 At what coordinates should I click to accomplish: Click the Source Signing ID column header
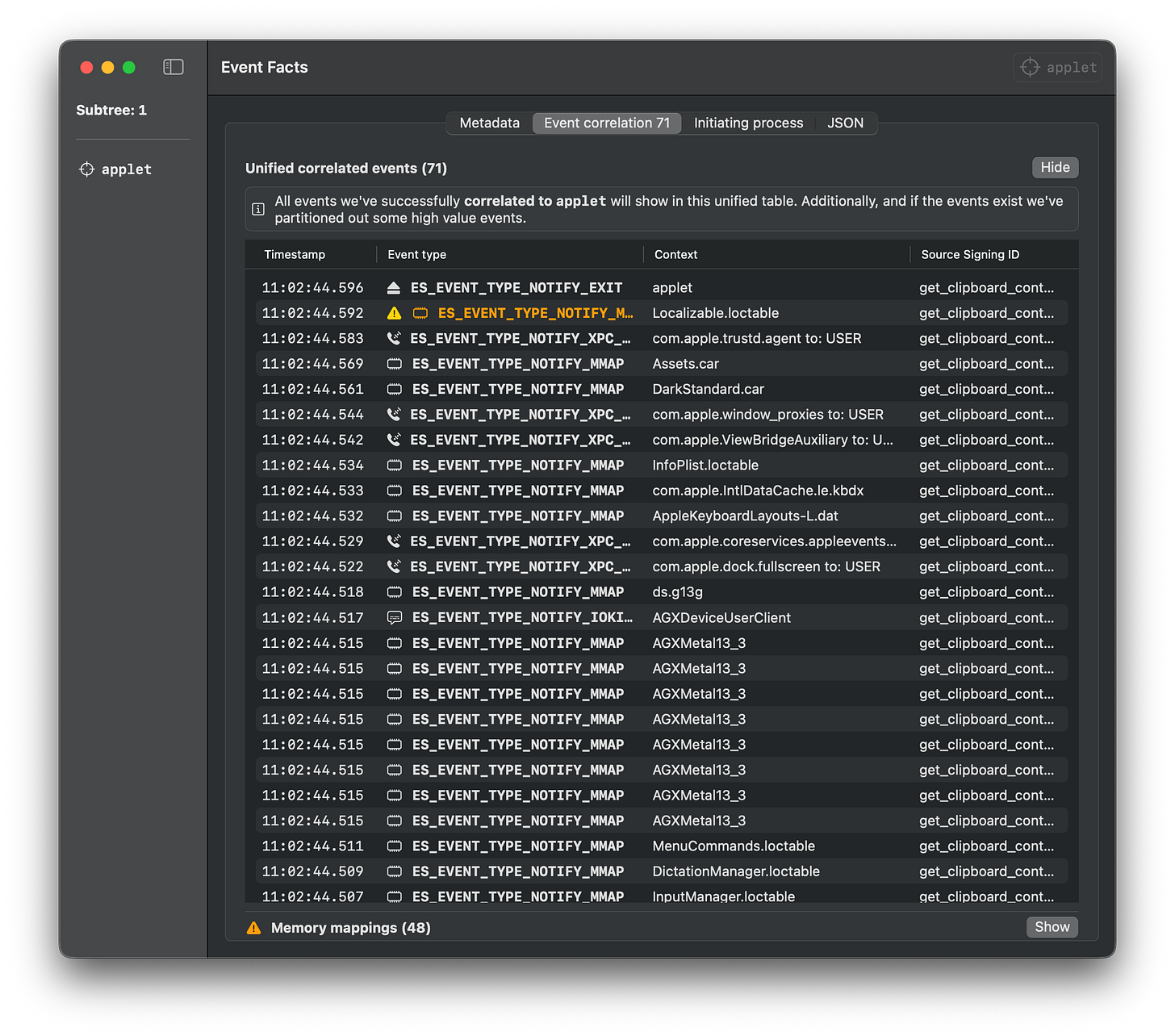coord(970,255)
